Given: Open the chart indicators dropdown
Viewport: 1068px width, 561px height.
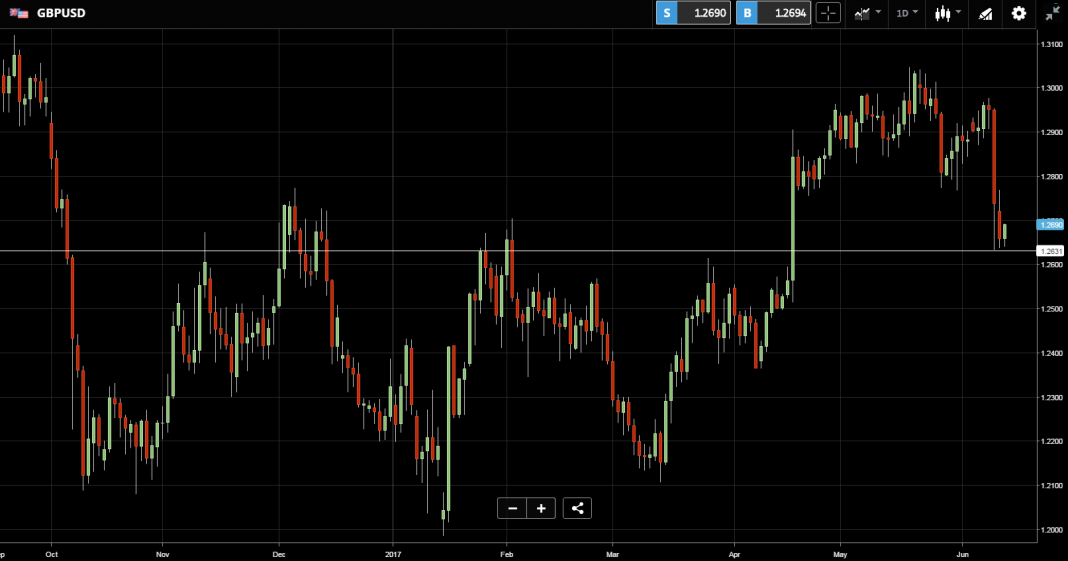Looking at the screenshot, I should pos(868,13).
